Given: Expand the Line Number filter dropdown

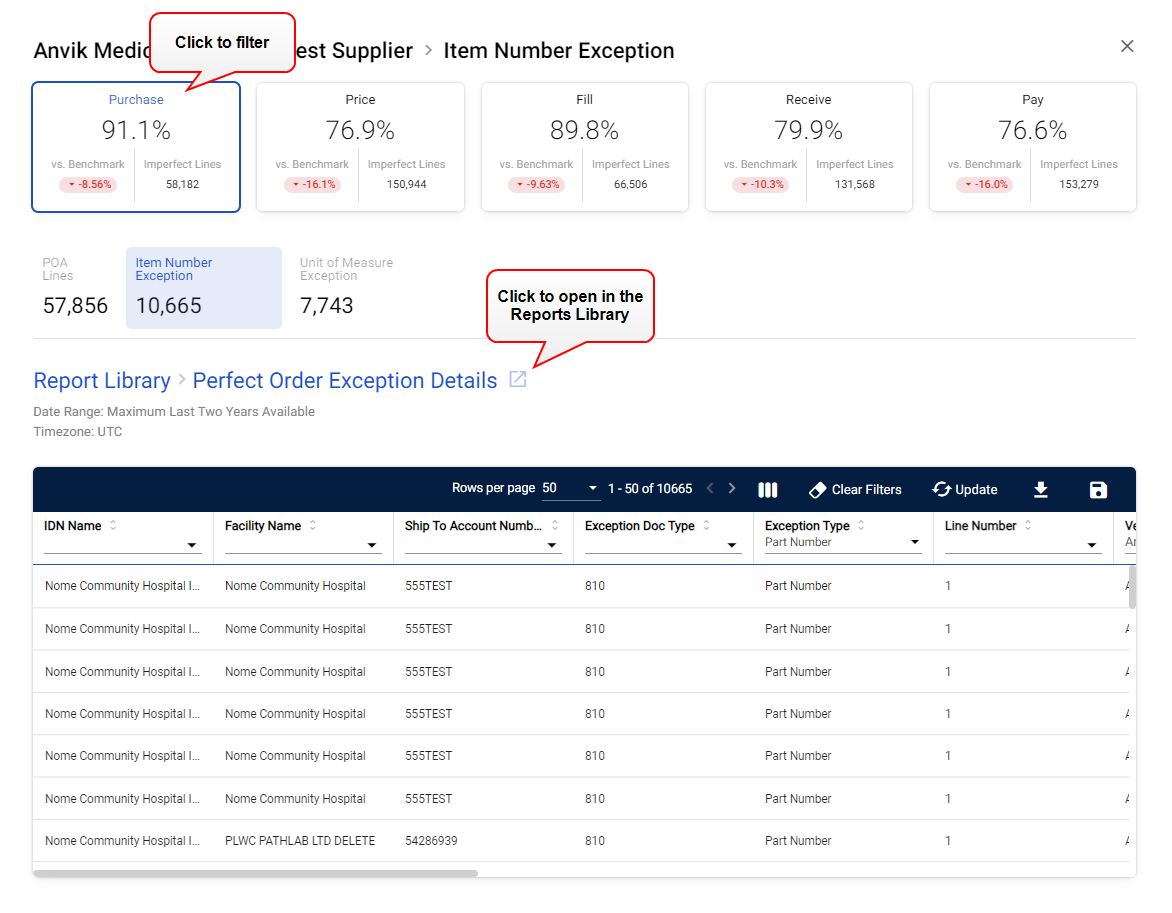Looking at the screenshot, I should pyautogui.click(x=1091, y=546).
